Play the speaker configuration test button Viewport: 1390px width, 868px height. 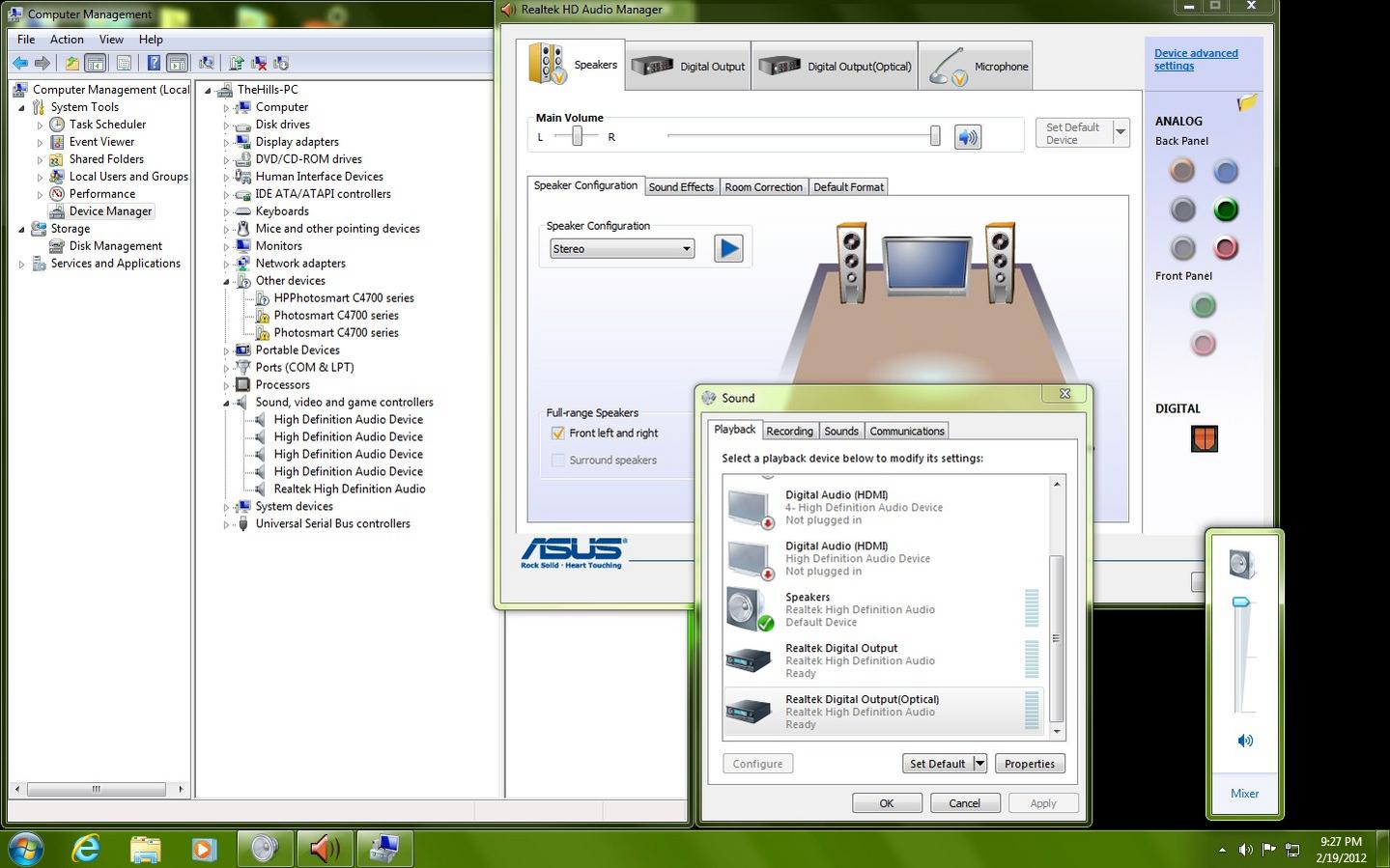tap(728, 248)
